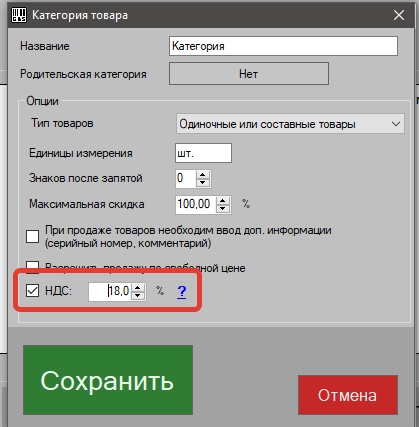
Task: Increase decimal places using up arrow
Action: coord(203,175)
